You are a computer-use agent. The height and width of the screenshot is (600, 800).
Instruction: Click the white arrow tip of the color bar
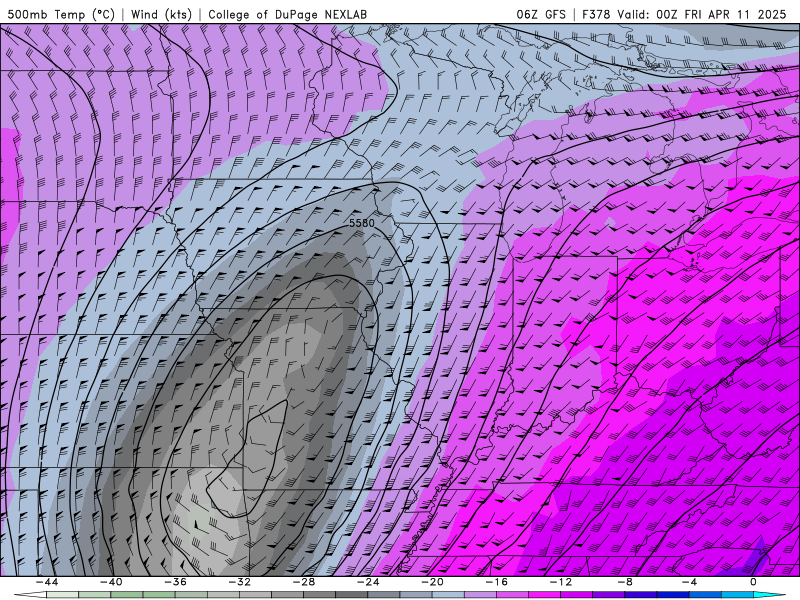(x=29, y=595)
